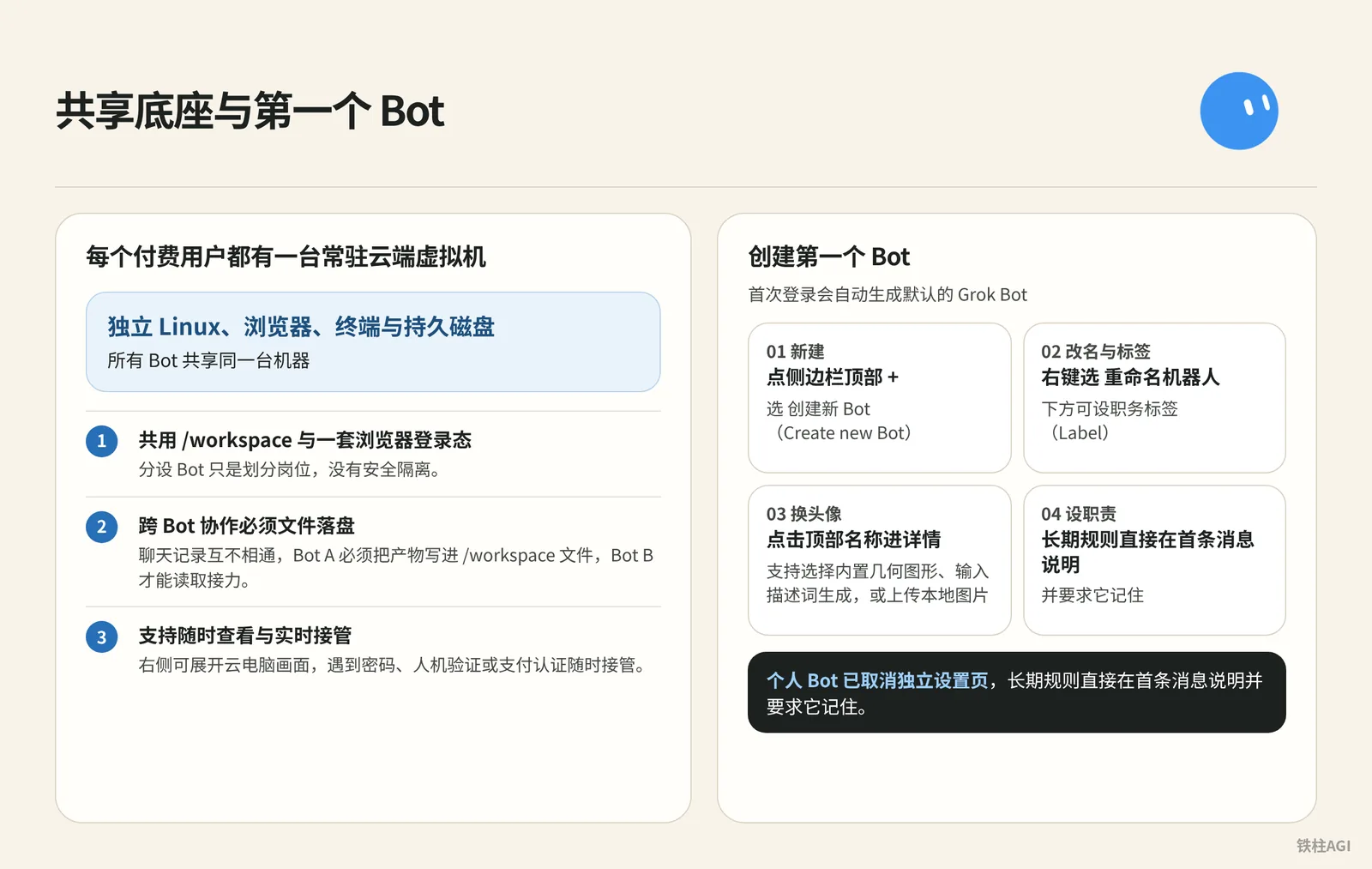This screenshot has width=1372, height=869.
Task: Click the heading 共享底座与第一个 Bot
Action: 250,112
